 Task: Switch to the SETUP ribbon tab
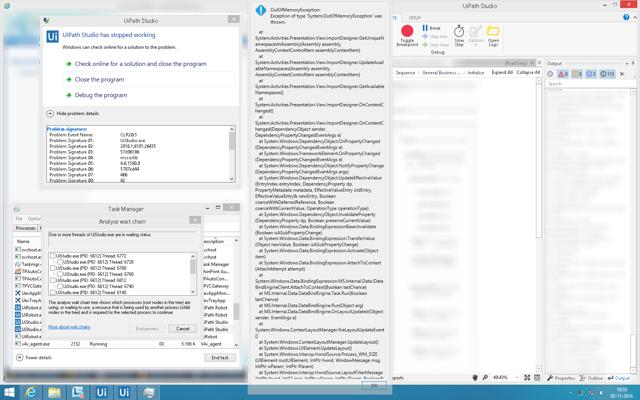(415, 18)
